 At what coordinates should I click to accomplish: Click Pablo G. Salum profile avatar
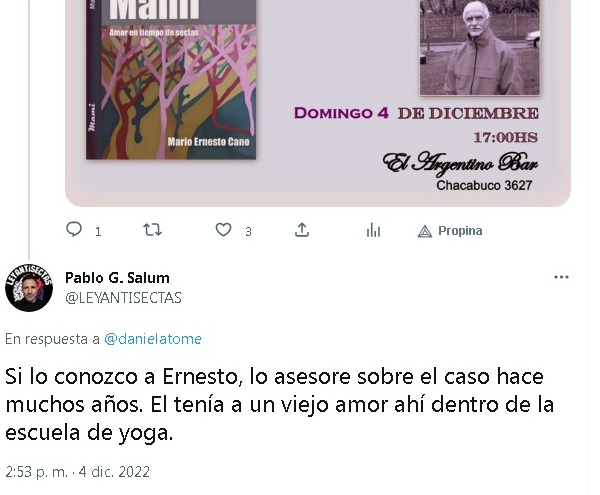pyautogui.click(x=29, y=288)
